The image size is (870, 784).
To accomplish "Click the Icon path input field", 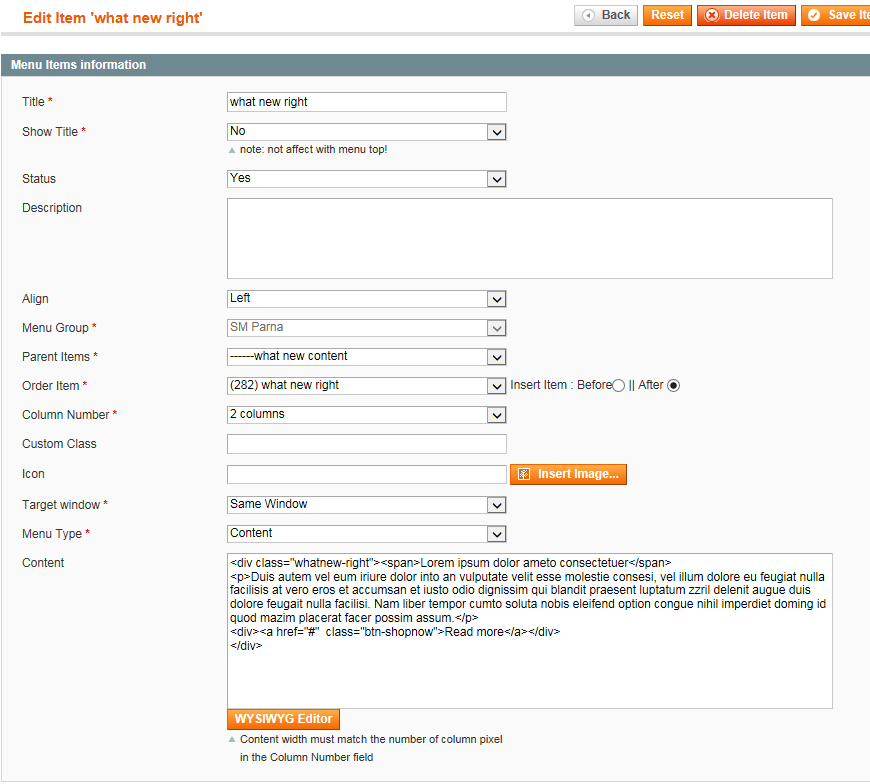I will 366,474.
